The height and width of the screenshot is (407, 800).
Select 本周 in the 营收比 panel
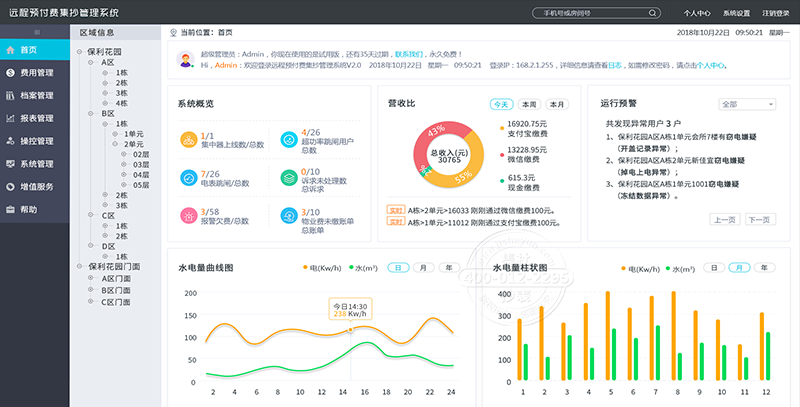529,104
